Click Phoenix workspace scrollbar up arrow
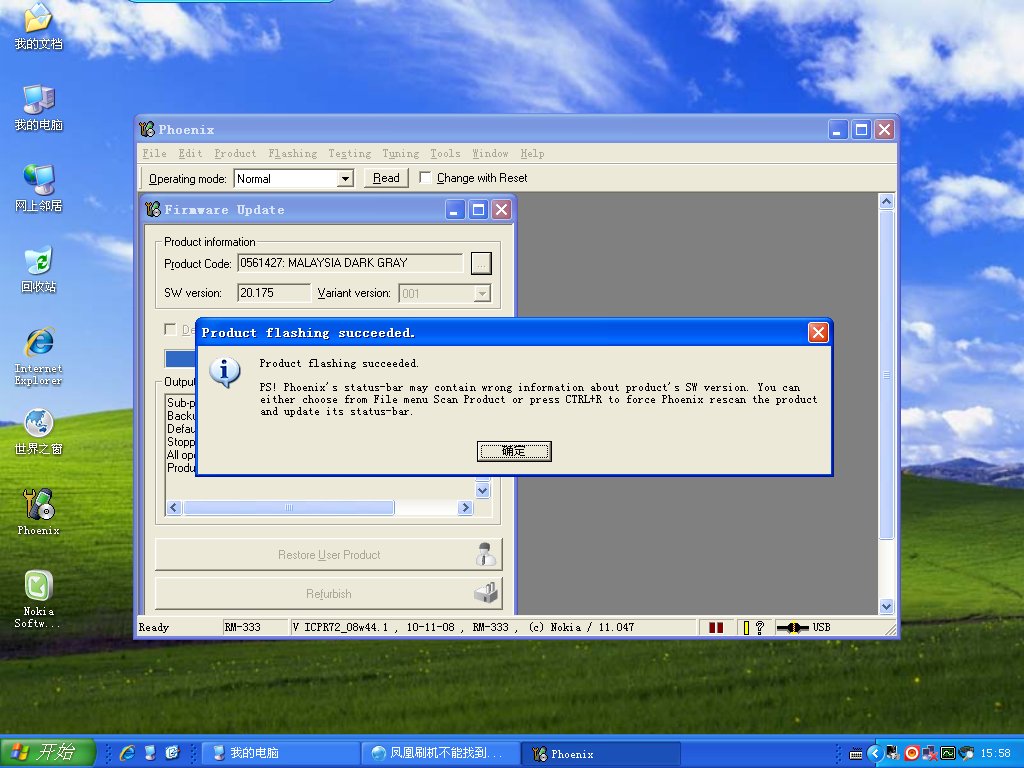The height and width of the screenshot is (768, 1024). pos(886,201)
